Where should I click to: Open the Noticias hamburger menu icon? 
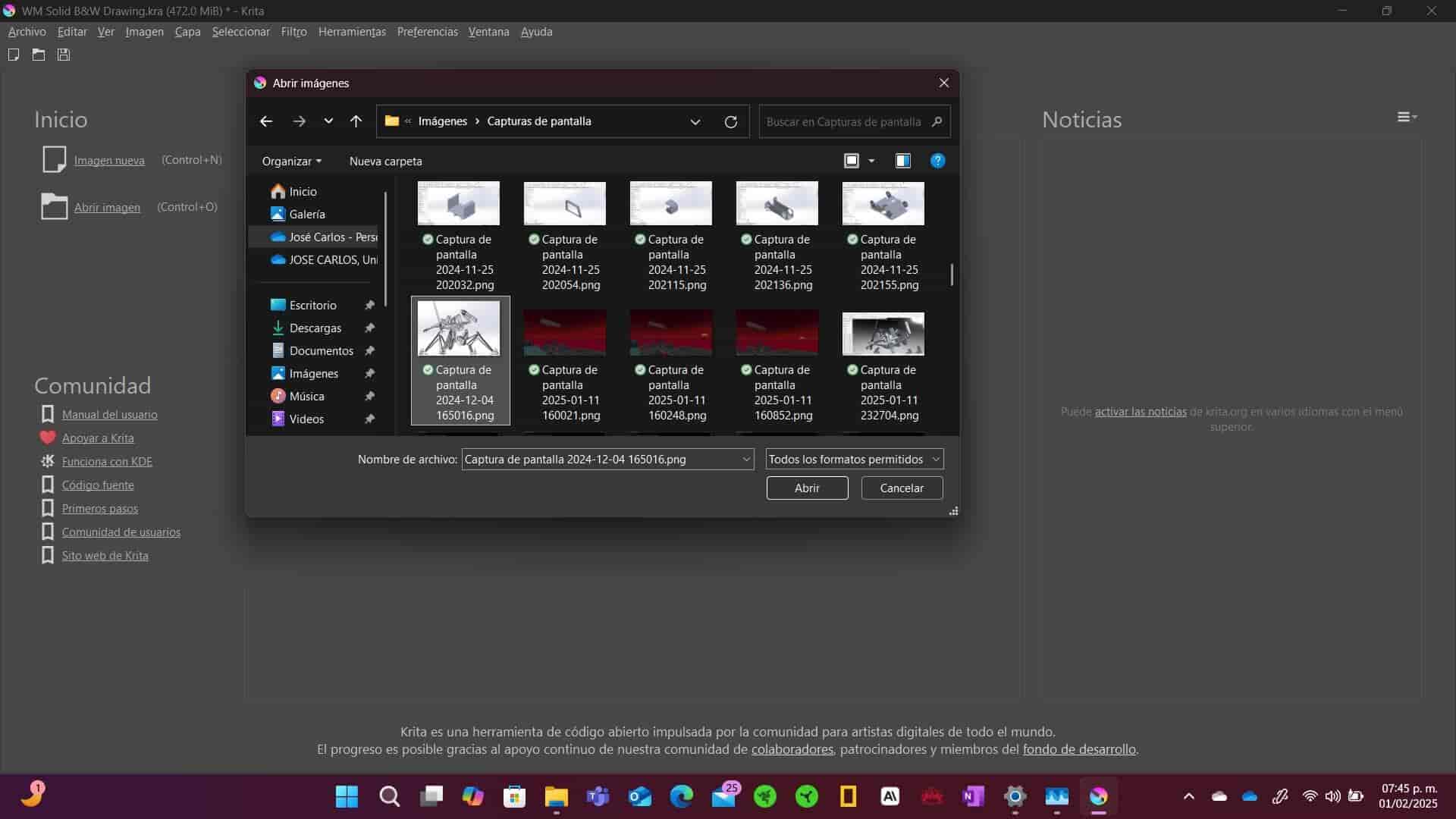(1407, 117)
